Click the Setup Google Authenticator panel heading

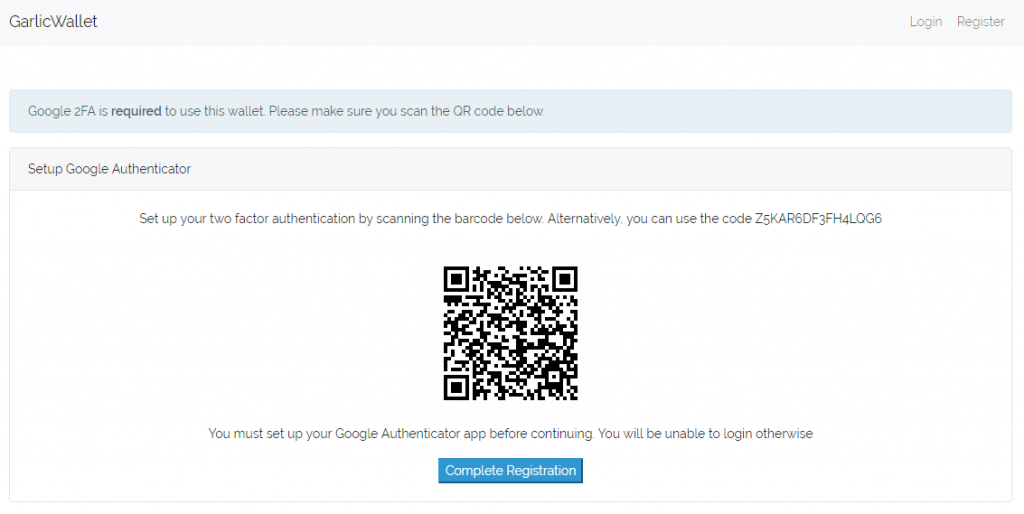point(109,169)
